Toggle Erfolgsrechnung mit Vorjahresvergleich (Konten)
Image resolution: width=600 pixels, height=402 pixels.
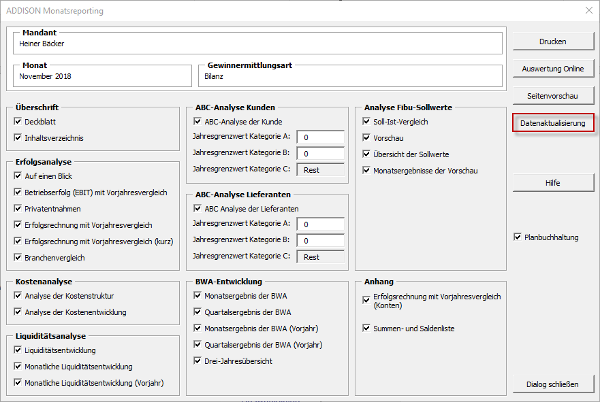pos(366,300)
